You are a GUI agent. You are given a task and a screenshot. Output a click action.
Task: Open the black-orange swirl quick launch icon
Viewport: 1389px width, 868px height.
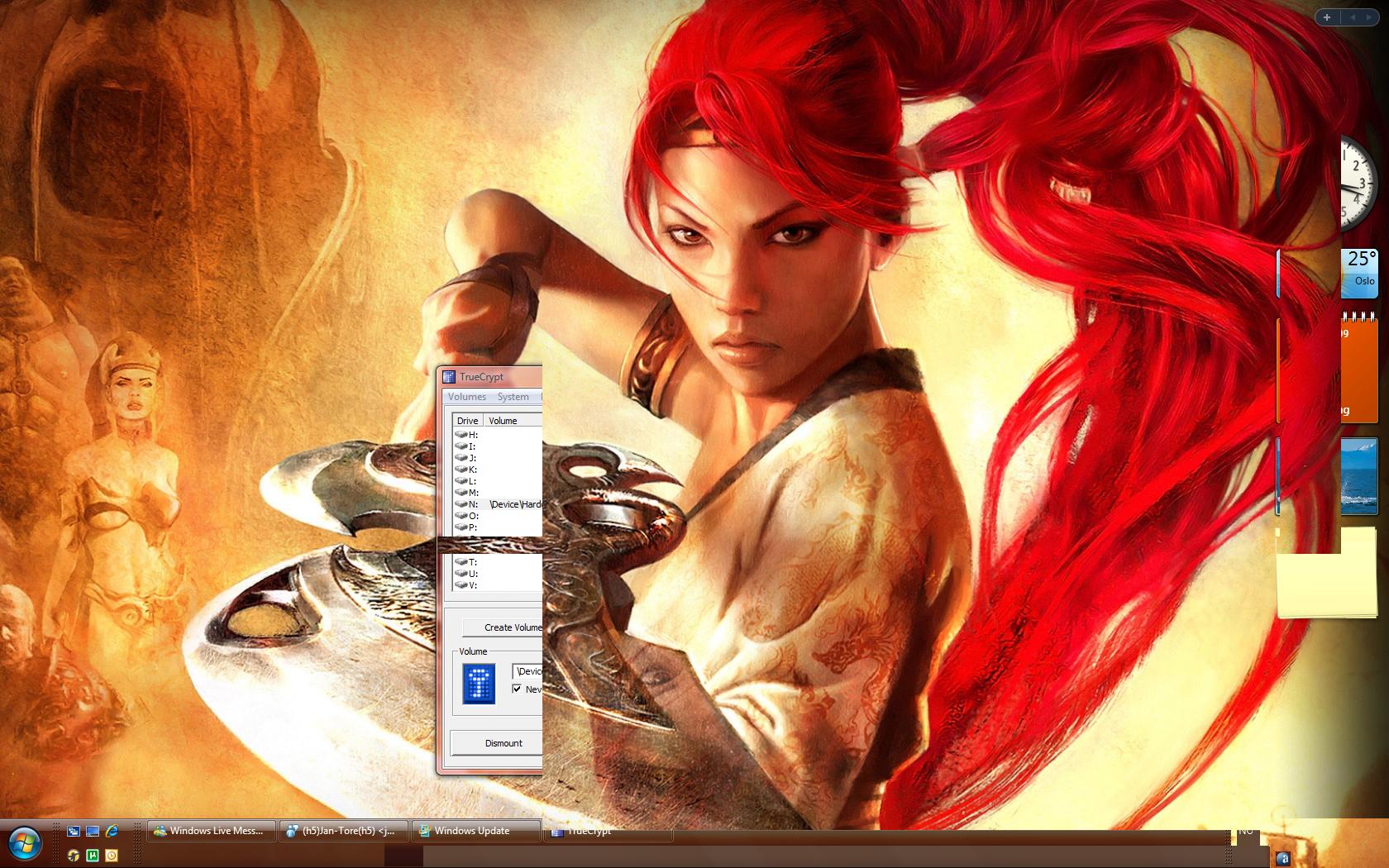pyautogui.click(x=73, y=855)
